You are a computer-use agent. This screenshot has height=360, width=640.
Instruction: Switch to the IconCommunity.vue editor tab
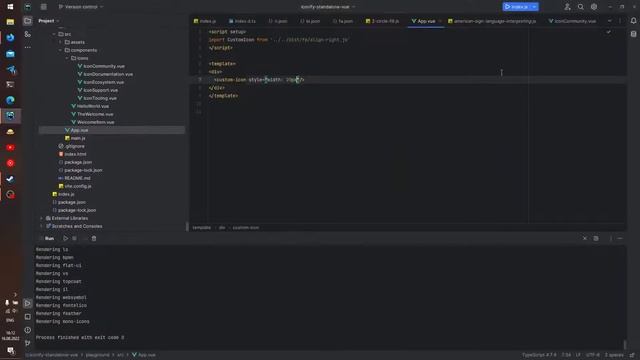[572, 21]
